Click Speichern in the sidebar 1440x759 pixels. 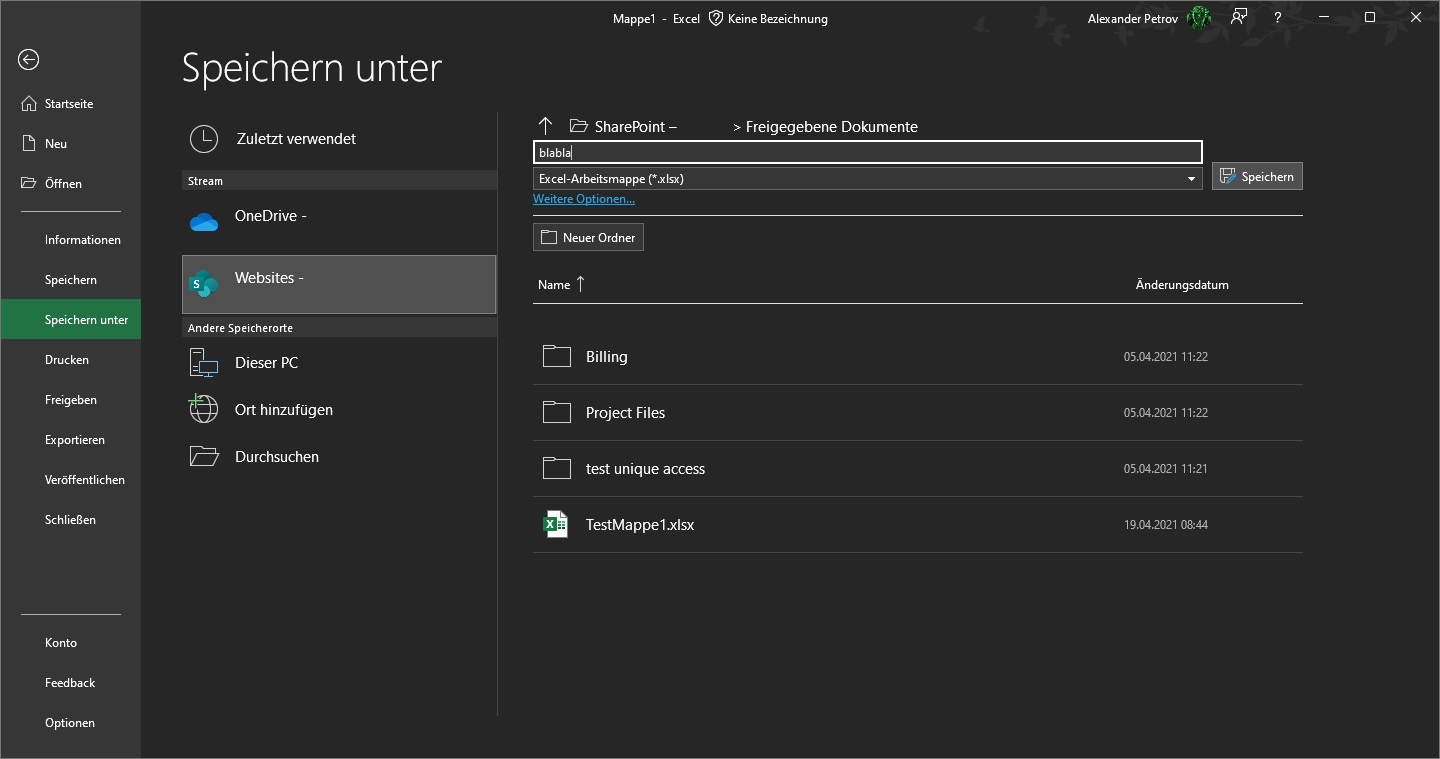tap(70, 280)
